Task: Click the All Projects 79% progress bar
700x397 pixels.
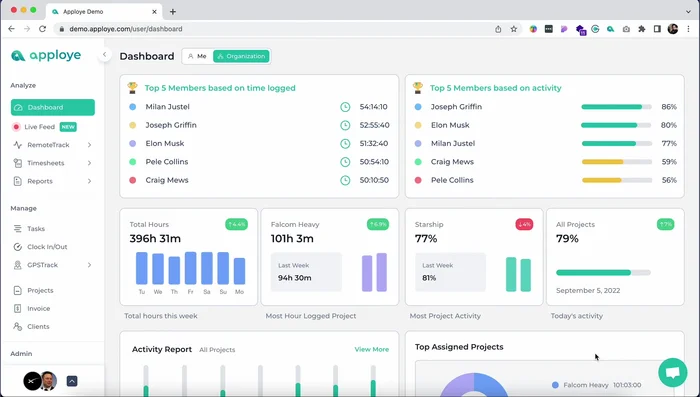Action: pos(603,272)
